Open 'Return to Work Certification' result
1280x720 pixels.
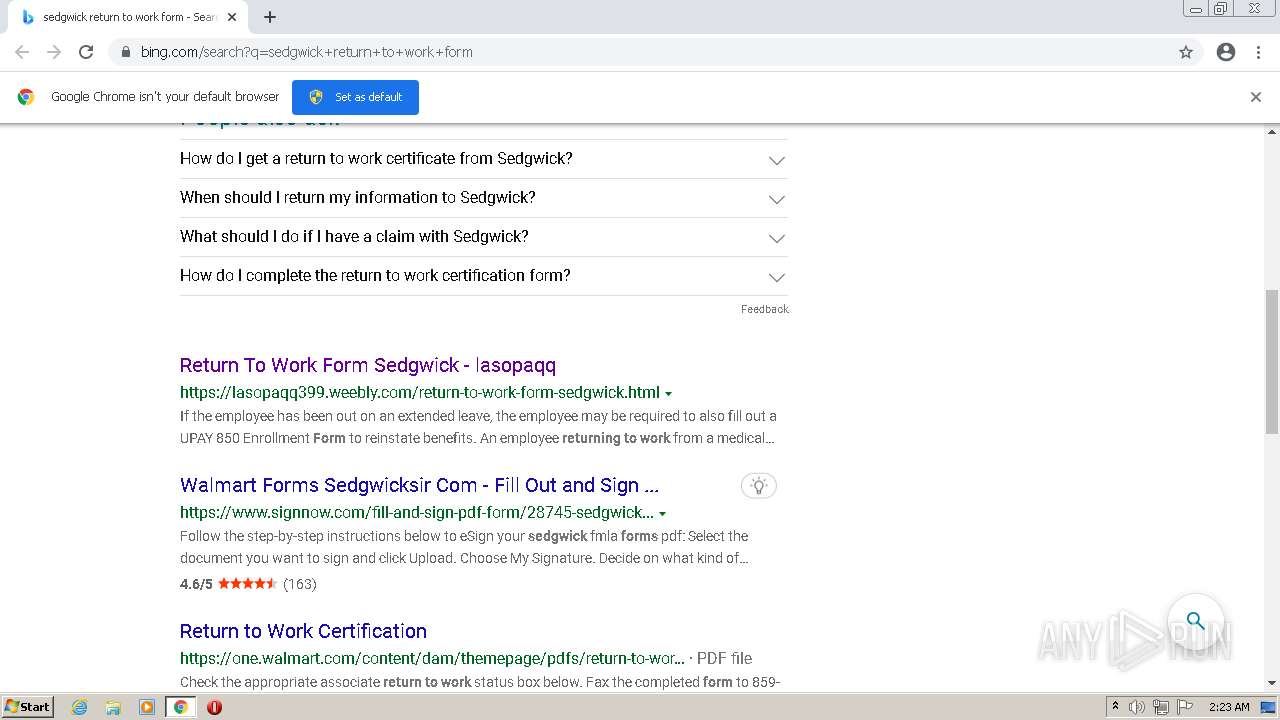(303, 631)
